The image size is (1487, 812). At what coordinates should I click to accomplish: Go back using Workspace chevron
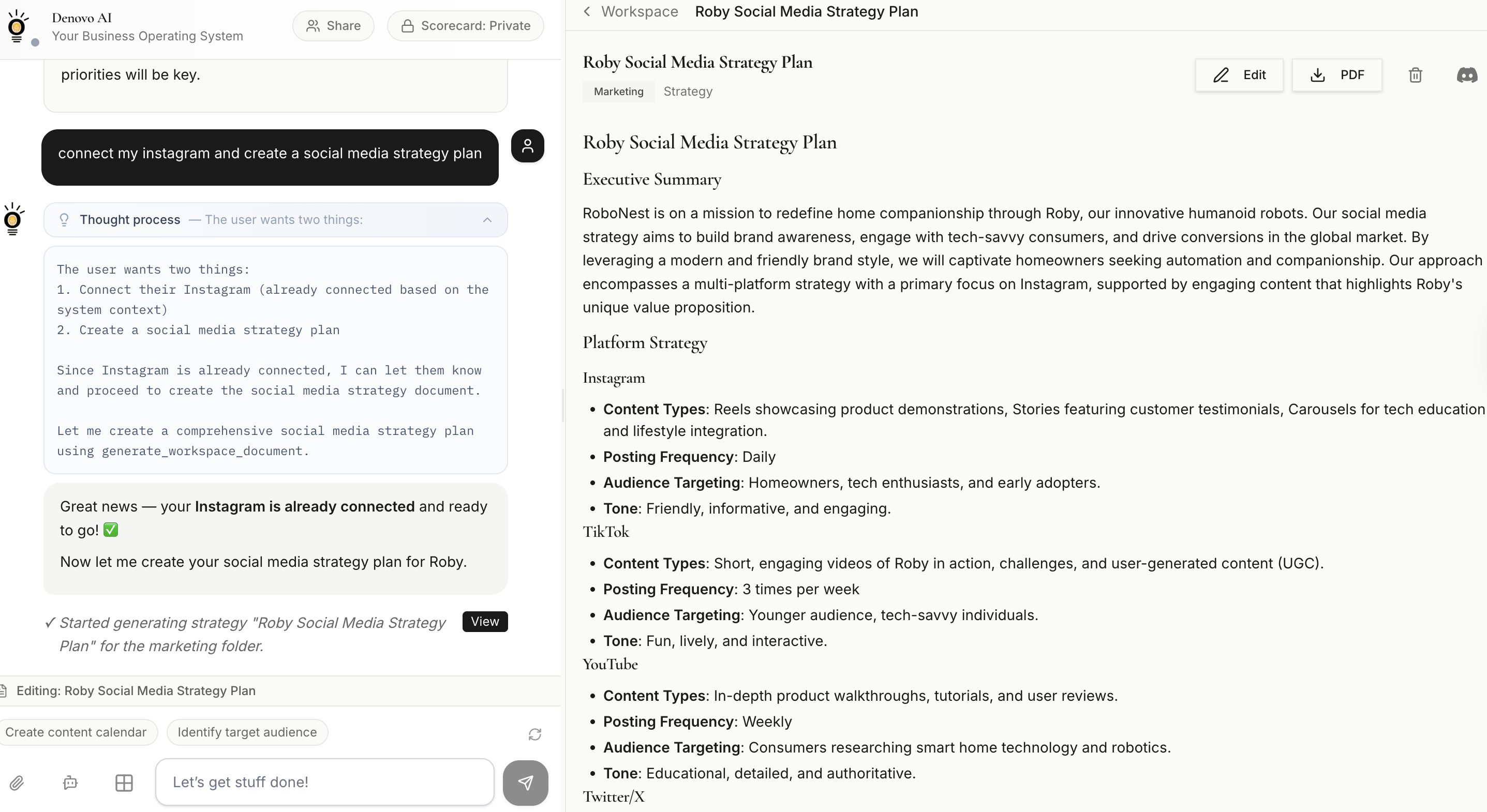coord(587,11)
